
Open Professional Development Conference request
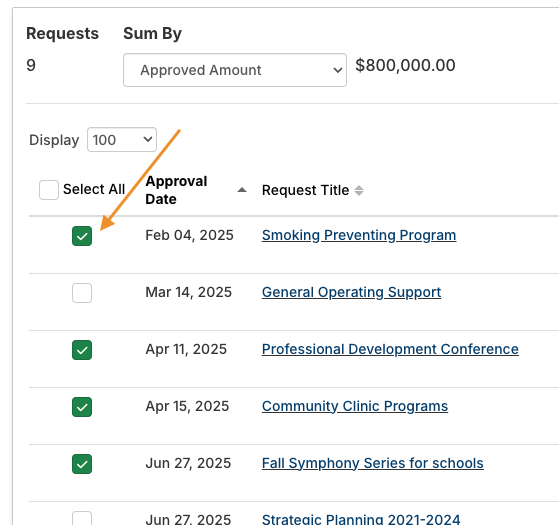point(390,349)
